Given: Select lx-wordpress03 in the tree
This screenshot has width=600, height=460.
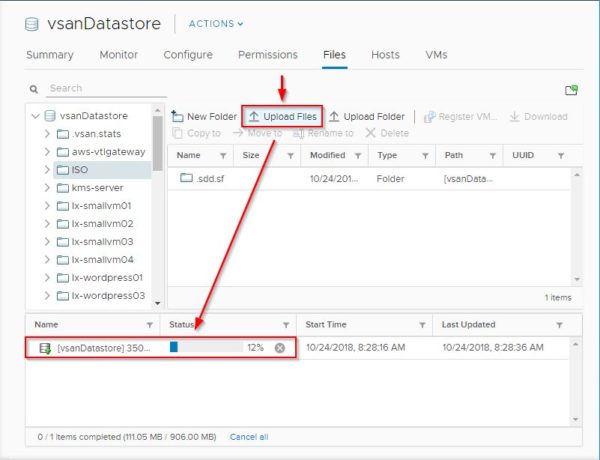Looking at the screenshot, I should [x=101, y=295].
